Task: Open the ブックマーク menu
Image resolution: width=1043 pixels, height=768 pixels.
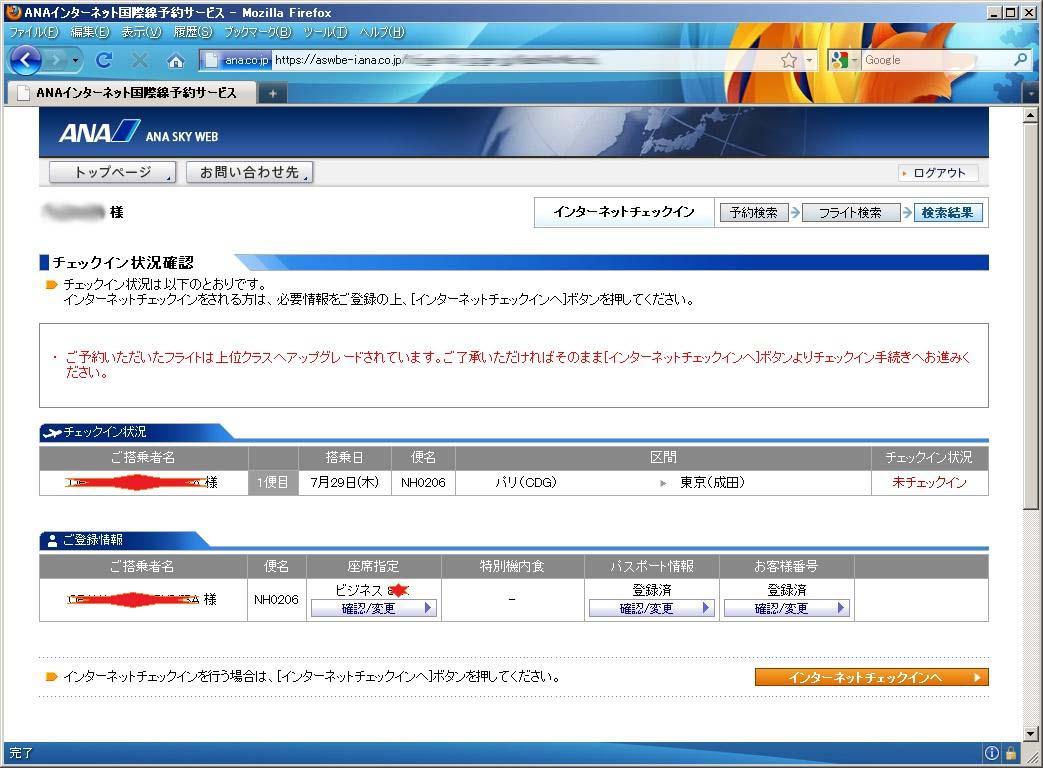Action: click(x=257, y=32)
